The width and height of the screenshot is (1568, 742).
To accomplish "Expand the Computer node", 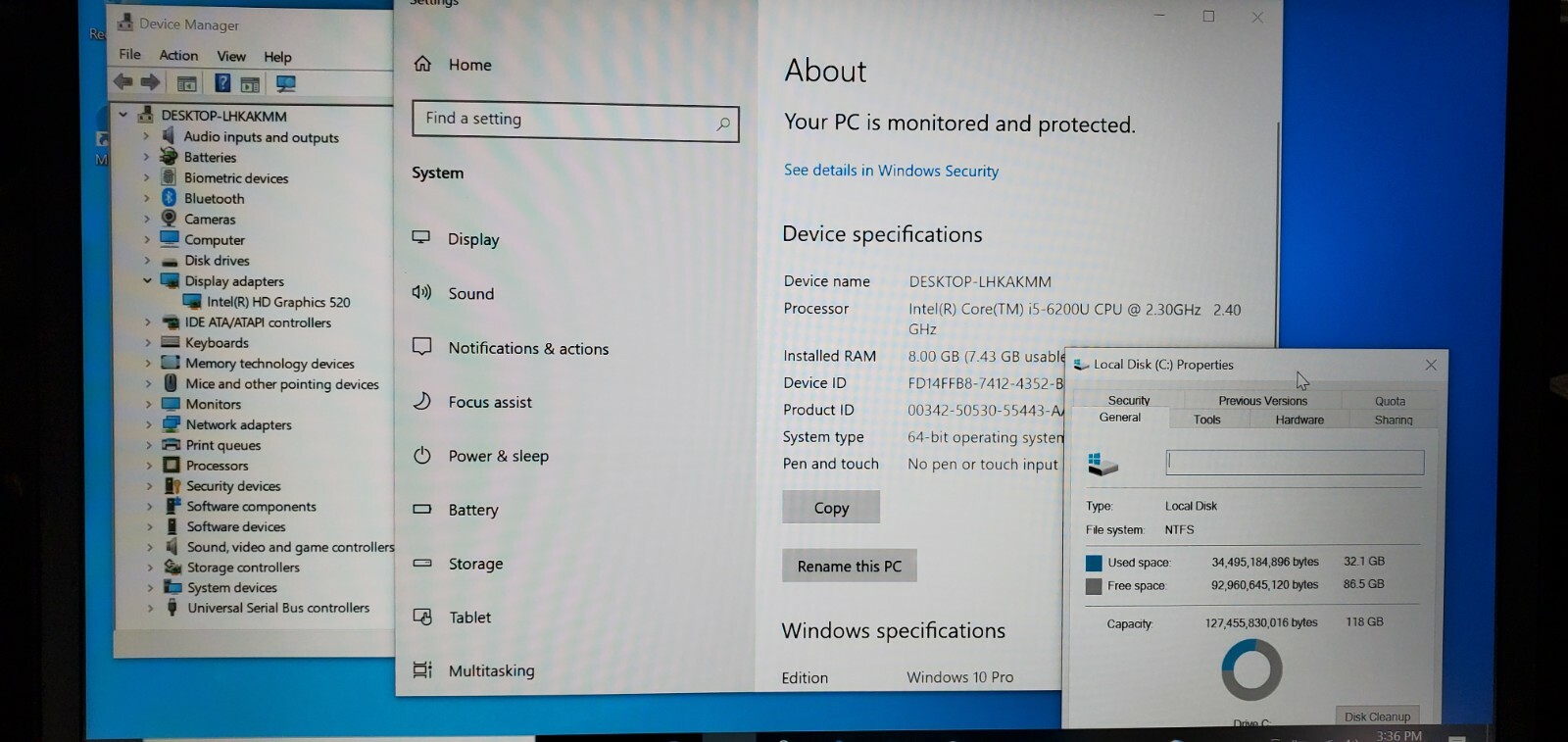I will [147, 239].
